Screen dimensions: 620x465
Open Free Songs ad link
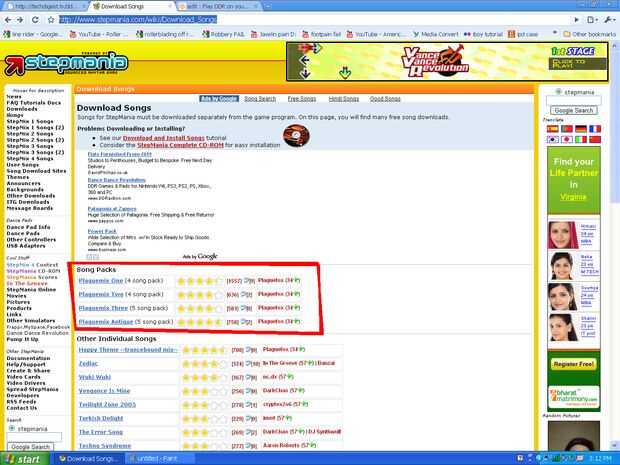pyautogui.click(x=302, y=99)
